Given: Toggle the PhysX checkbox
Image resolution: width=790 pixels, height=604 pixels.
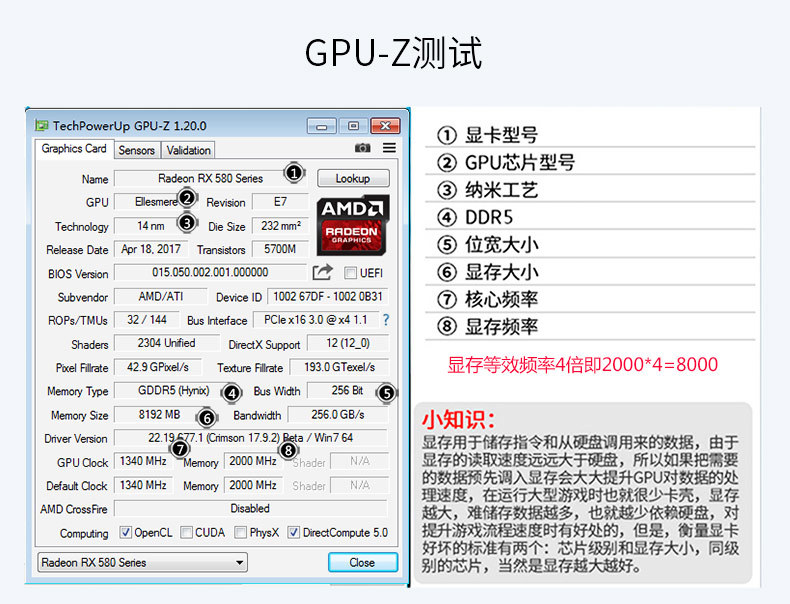Looking at the screenshot, I should (241, 532).
